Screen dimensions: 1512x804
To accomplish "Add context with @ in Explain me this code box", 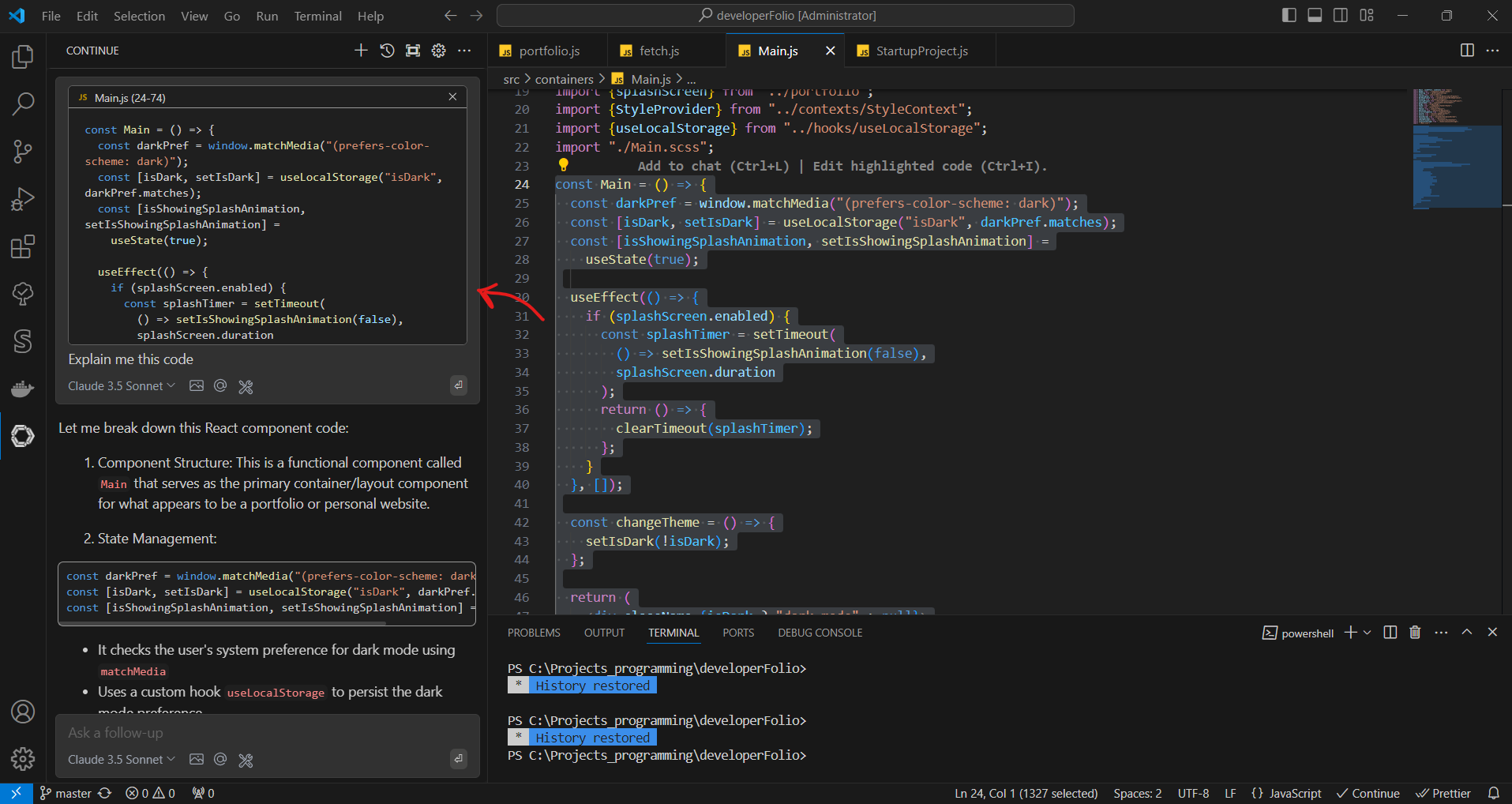I will 220,386.
